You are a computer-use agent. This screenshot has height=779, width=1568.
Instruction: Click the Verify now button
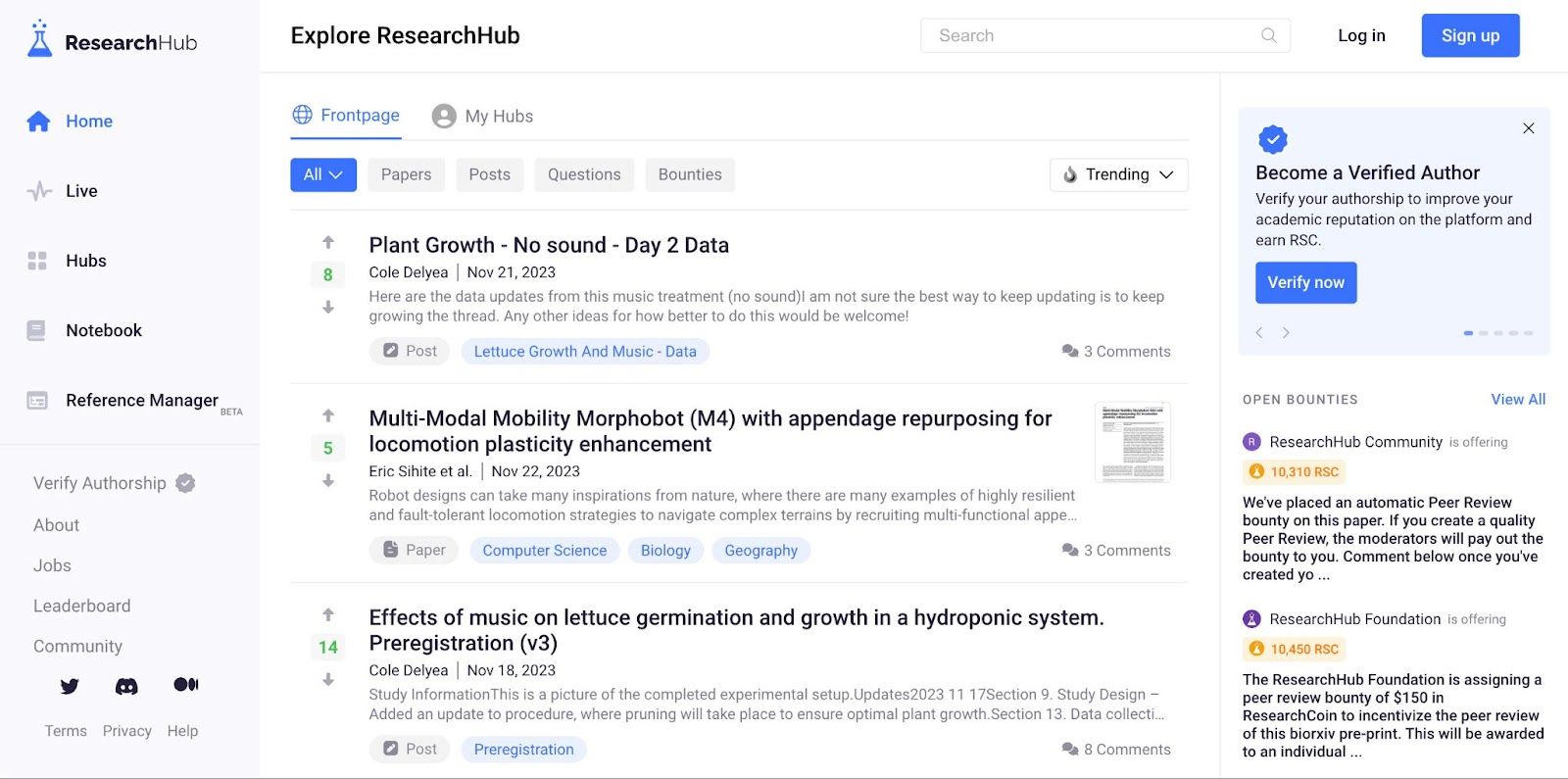point(1306,282)
